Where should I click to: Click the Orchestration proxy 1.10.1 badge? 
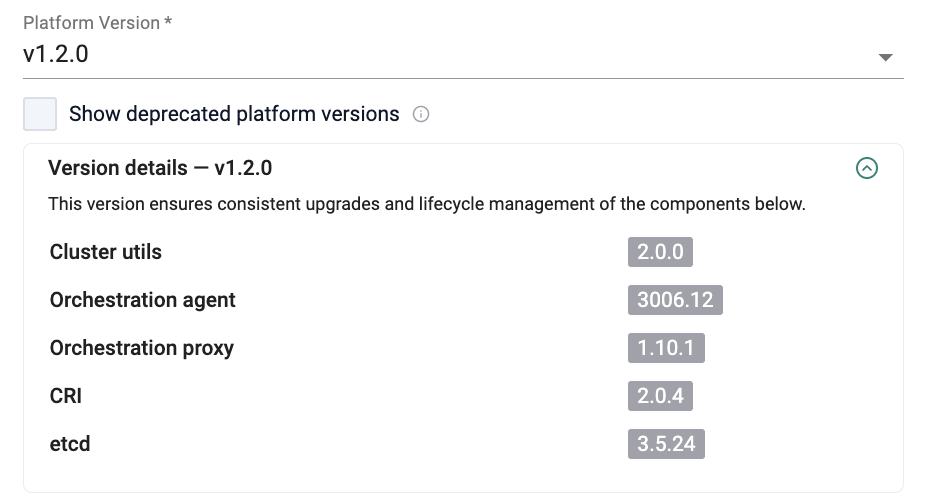pyautogui.click(x=666, y=348)
